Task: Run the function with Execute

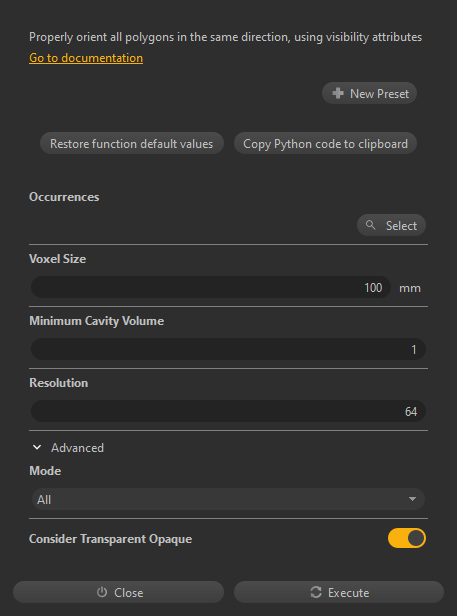Action: [x=339, y=592]
